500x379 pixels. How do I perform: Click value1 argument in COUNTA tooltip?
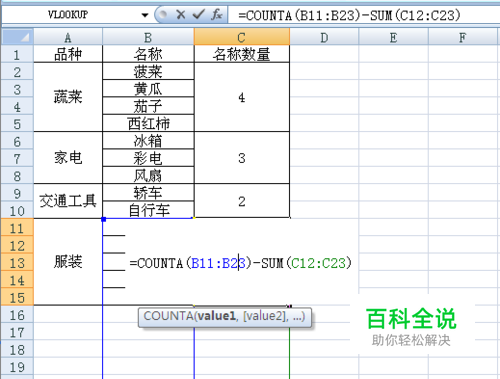click(216, 316)
